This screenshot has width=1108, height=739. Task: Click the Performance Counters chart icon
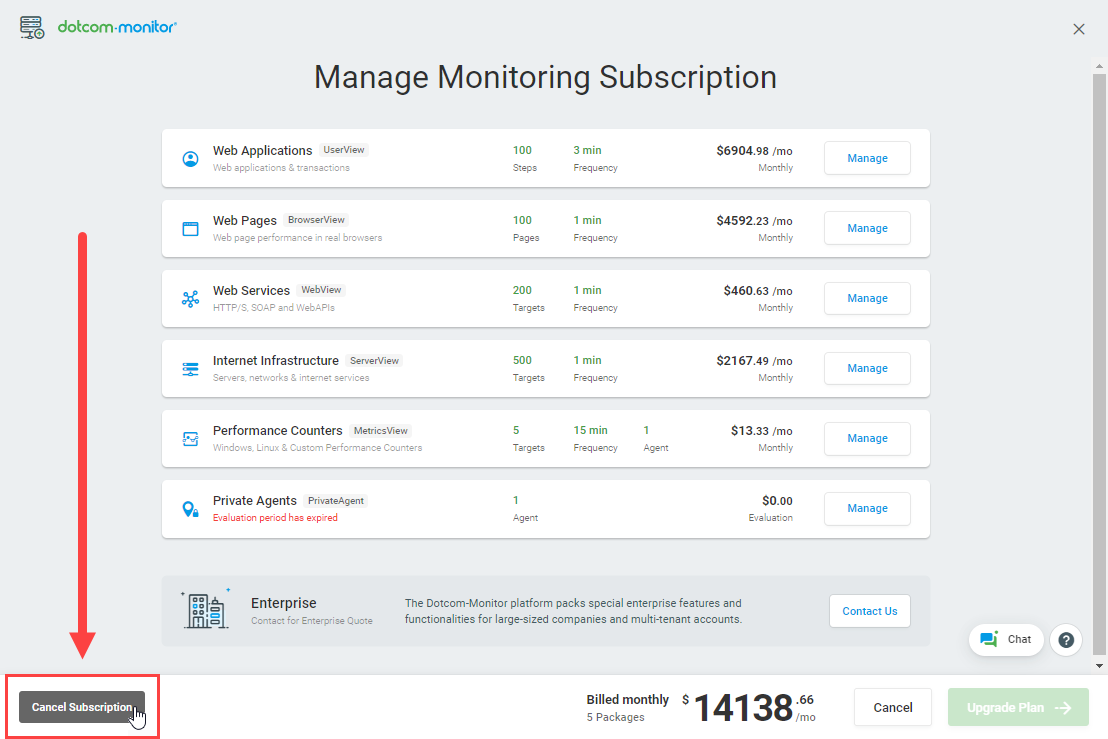point(190,439)
